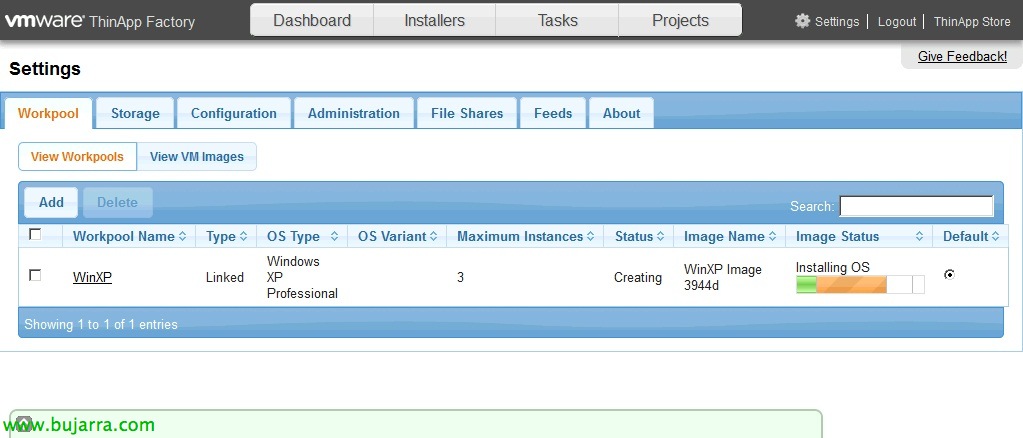
Task: Click Showing 1 to 1 of 1 entries
Action: [x=101, y=324]
